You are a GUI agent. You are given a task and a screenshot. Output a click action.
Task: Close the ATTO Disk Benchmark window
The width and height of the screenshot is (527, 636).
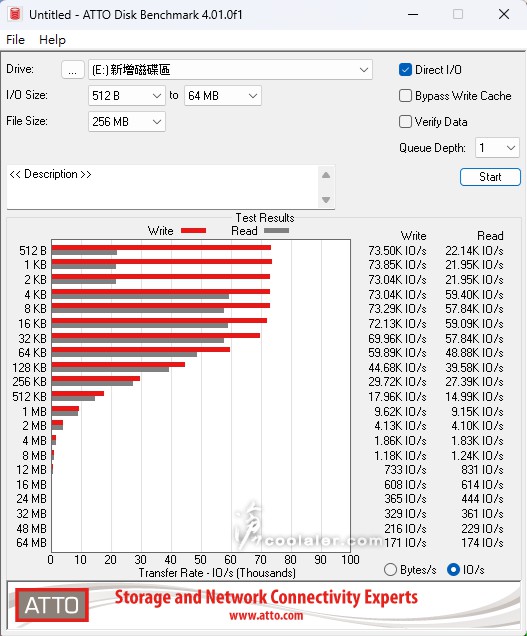[504, 15]
